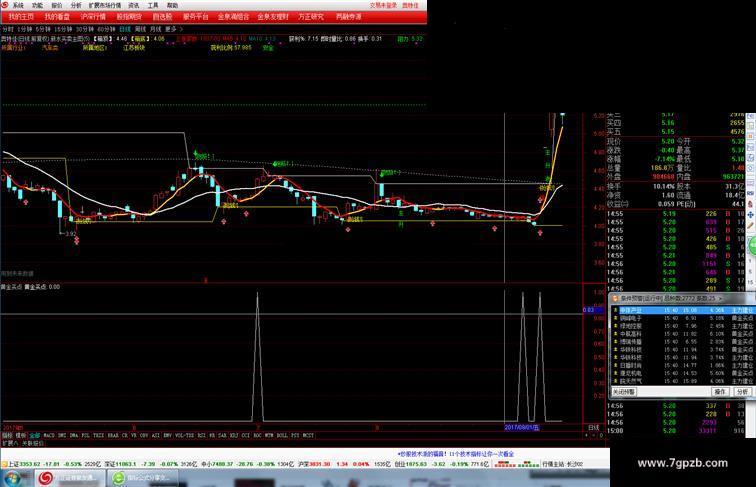Open 服务平台 tab
Viewport: 756px width, 487px height.
point(195,16)
